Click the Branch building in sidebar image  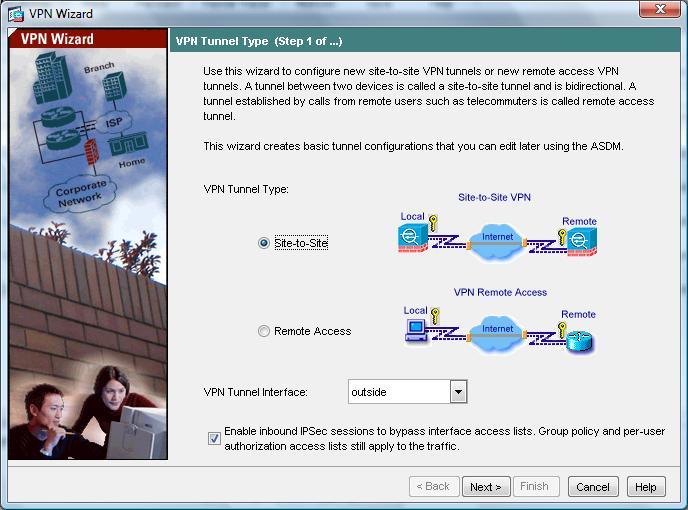(x=115, y=86)
